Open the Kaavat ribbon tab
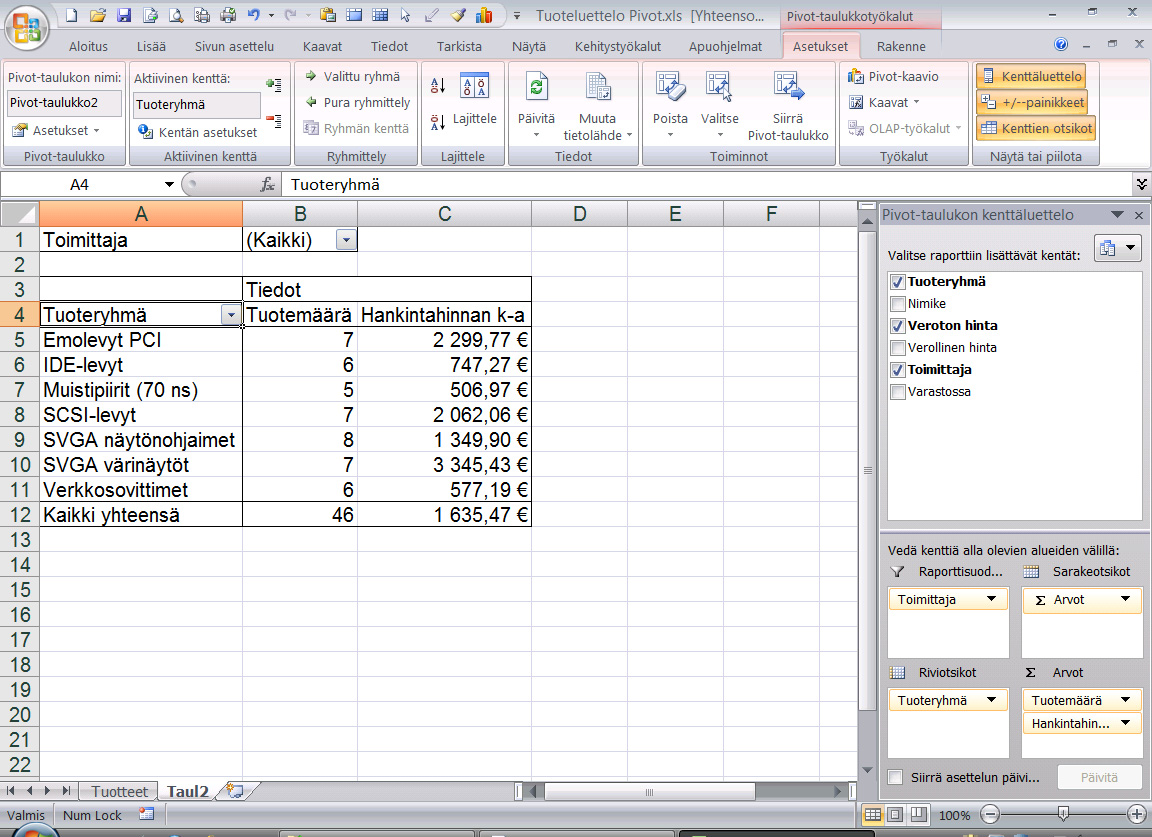Viewport: 1152px width, 837px height. pyautogui.click(x=323, y=46)
